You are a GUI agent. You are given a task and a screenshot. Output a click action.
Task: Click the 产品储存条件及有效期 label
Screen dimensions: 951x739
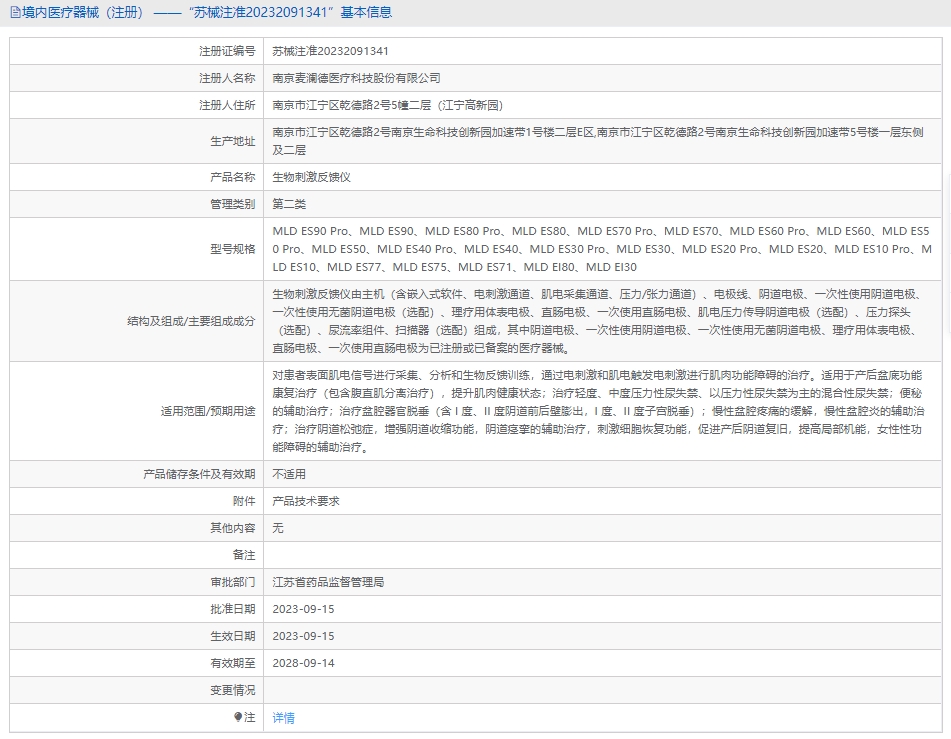click(200, 474)
